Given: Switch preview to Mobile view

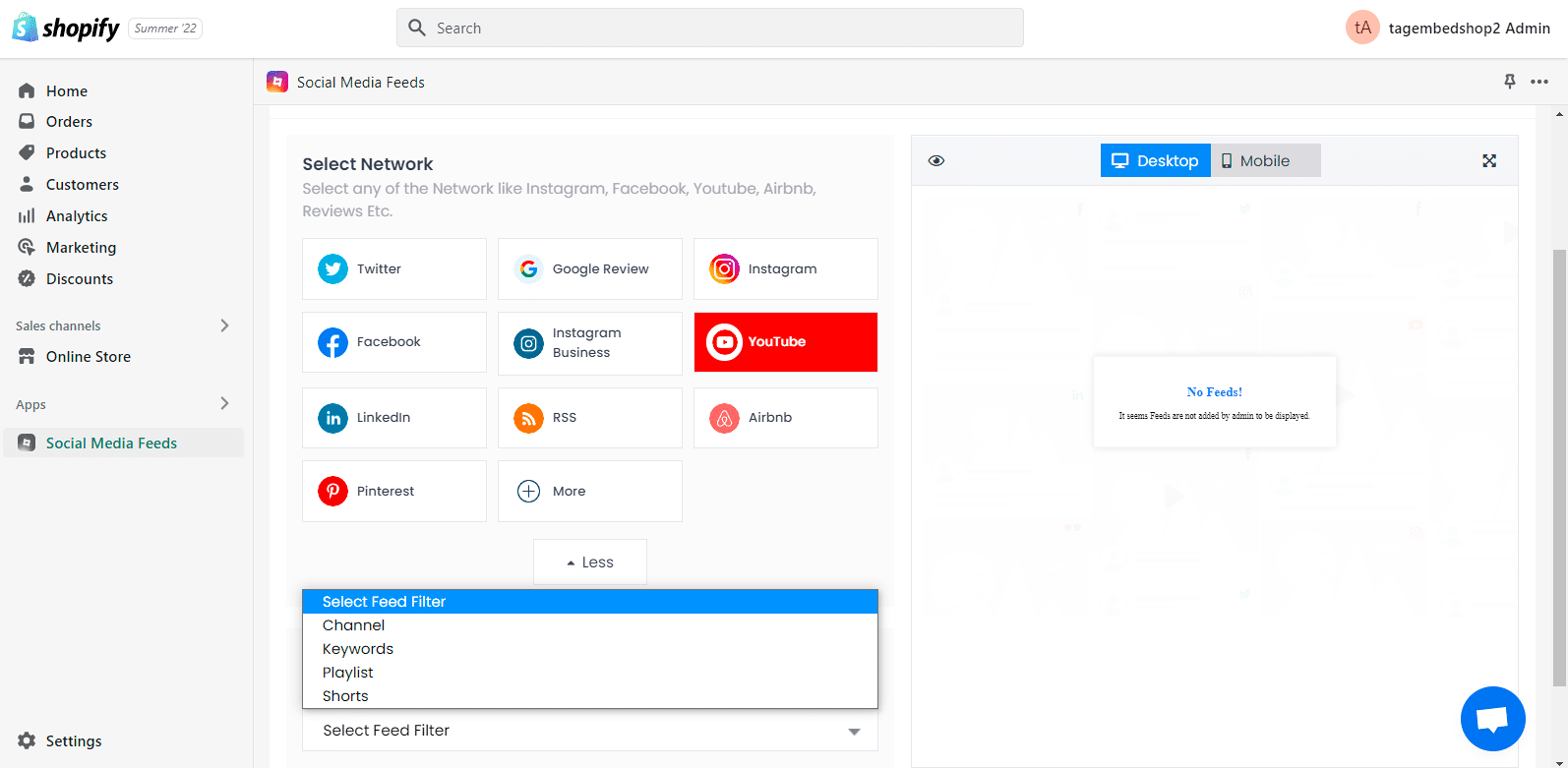Looking at the screenshot, I should click(1265, 160).
